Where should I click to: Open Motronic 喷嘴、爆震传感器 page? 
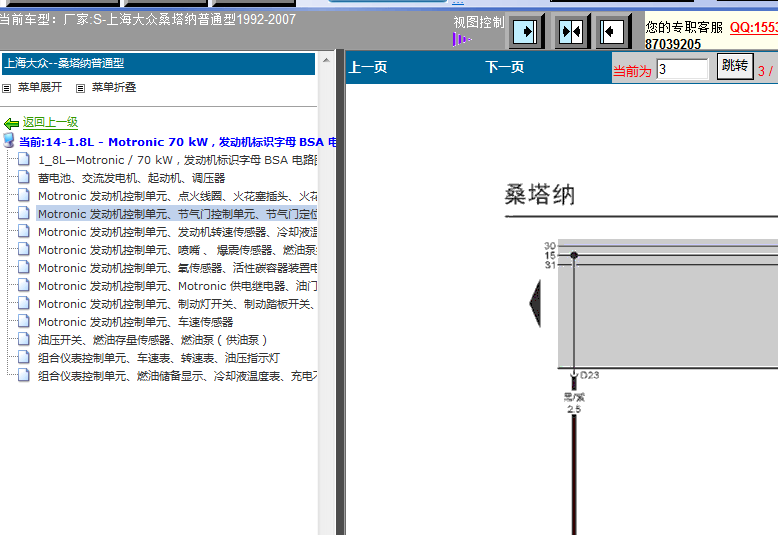click(177, 250)
